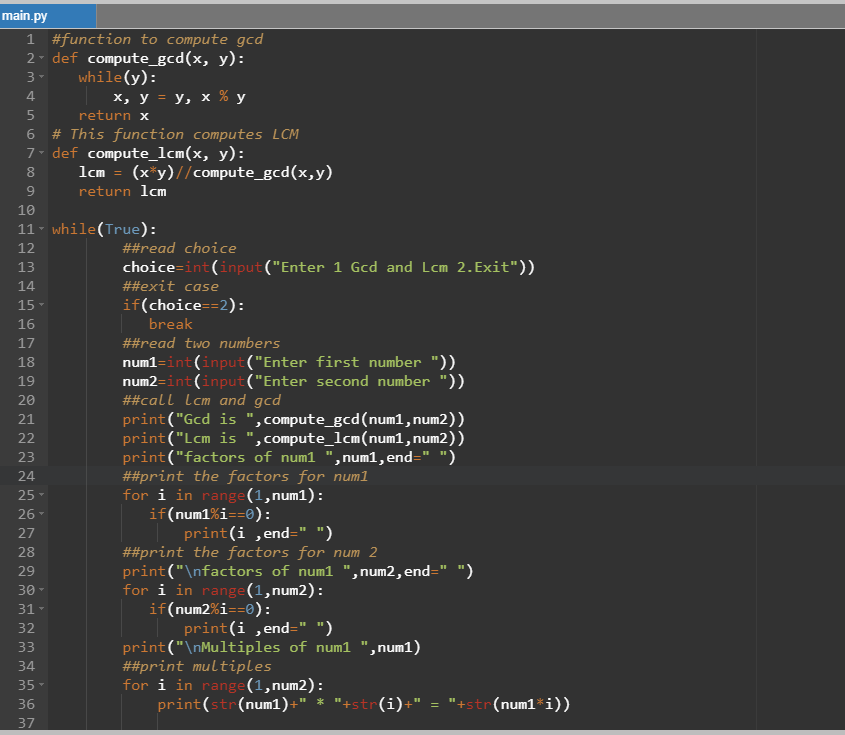845x735 pixels.
Task: Click 'lcm = (x*y)//compute_gcd(x,y)' line
Action: click(206, 172)
